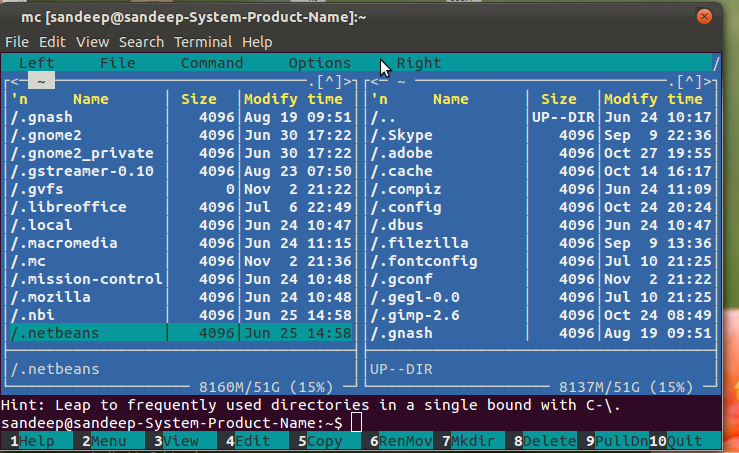Select /.gnome2_private directory row
This screenshot has width=739, height=453.
(181, 153)
